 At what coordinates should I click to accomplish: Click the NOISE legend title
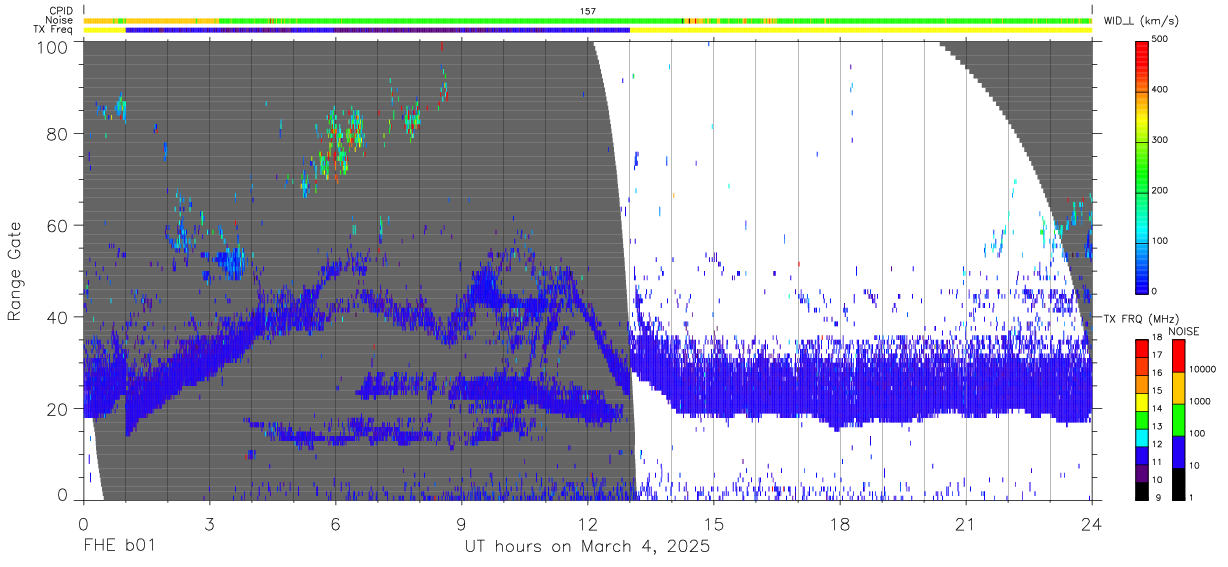pyautogui.click(x=1184, y=331)
